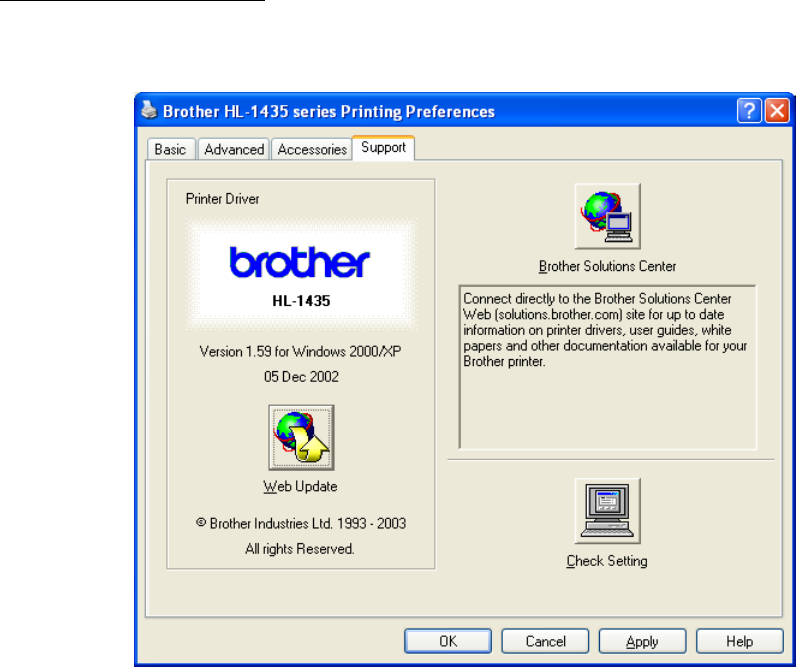Switch to the Basic tab
The width and height of the screenshot is (796, 667).
tap(170, 149)
